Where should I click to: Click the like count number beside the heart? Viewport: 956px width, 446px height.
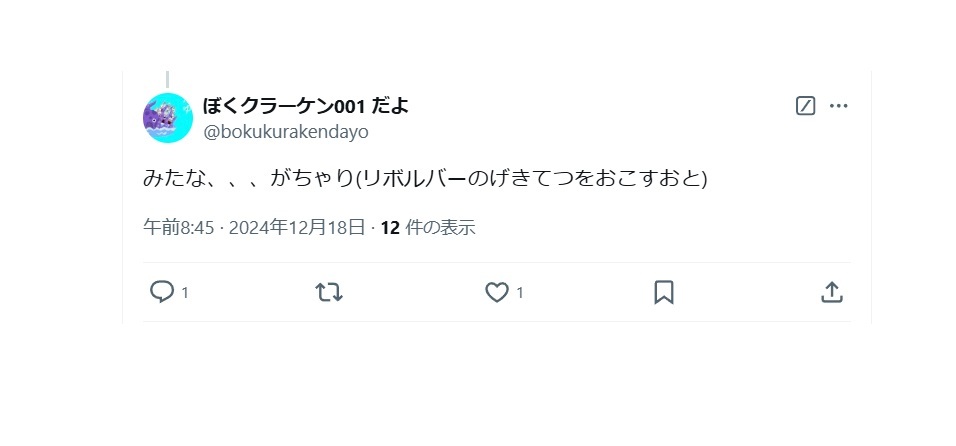[x=519, y=293]
